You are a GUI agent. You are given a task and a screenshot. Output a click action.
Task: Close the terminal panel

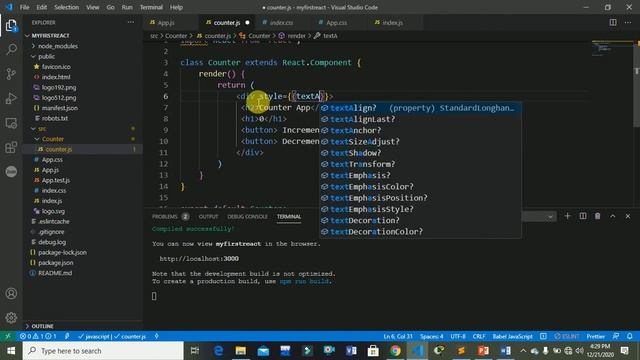pos(628,216)
